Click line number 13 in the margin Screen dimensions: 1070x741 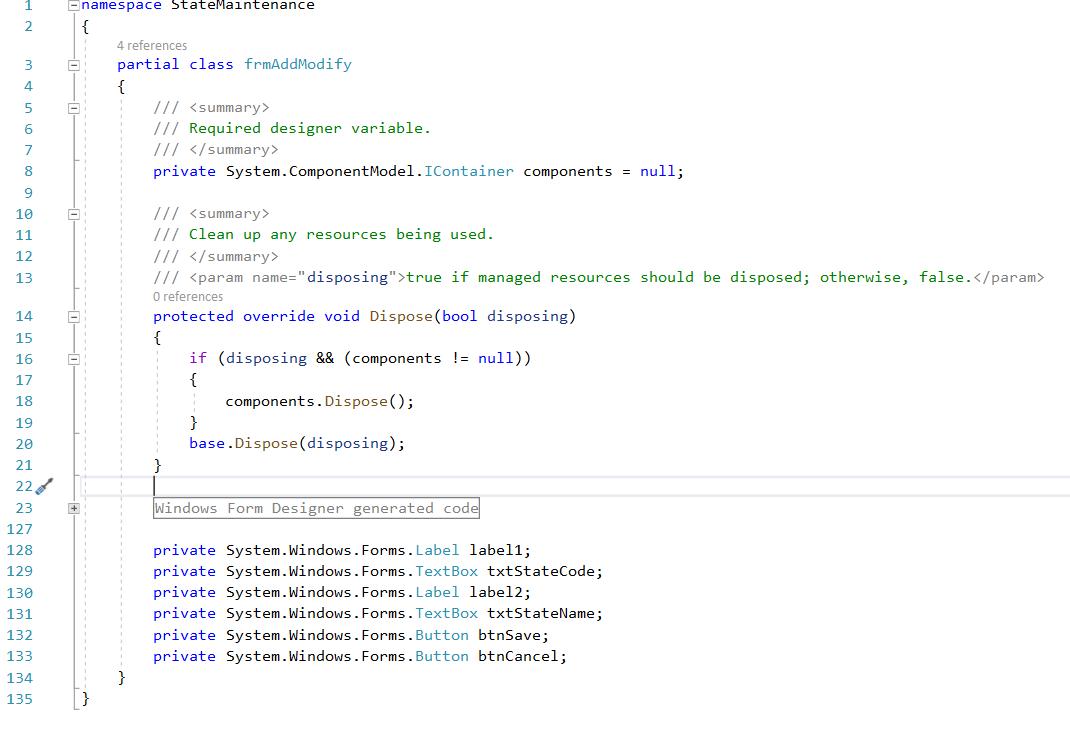pyautogui.click(x=24, y=278)
